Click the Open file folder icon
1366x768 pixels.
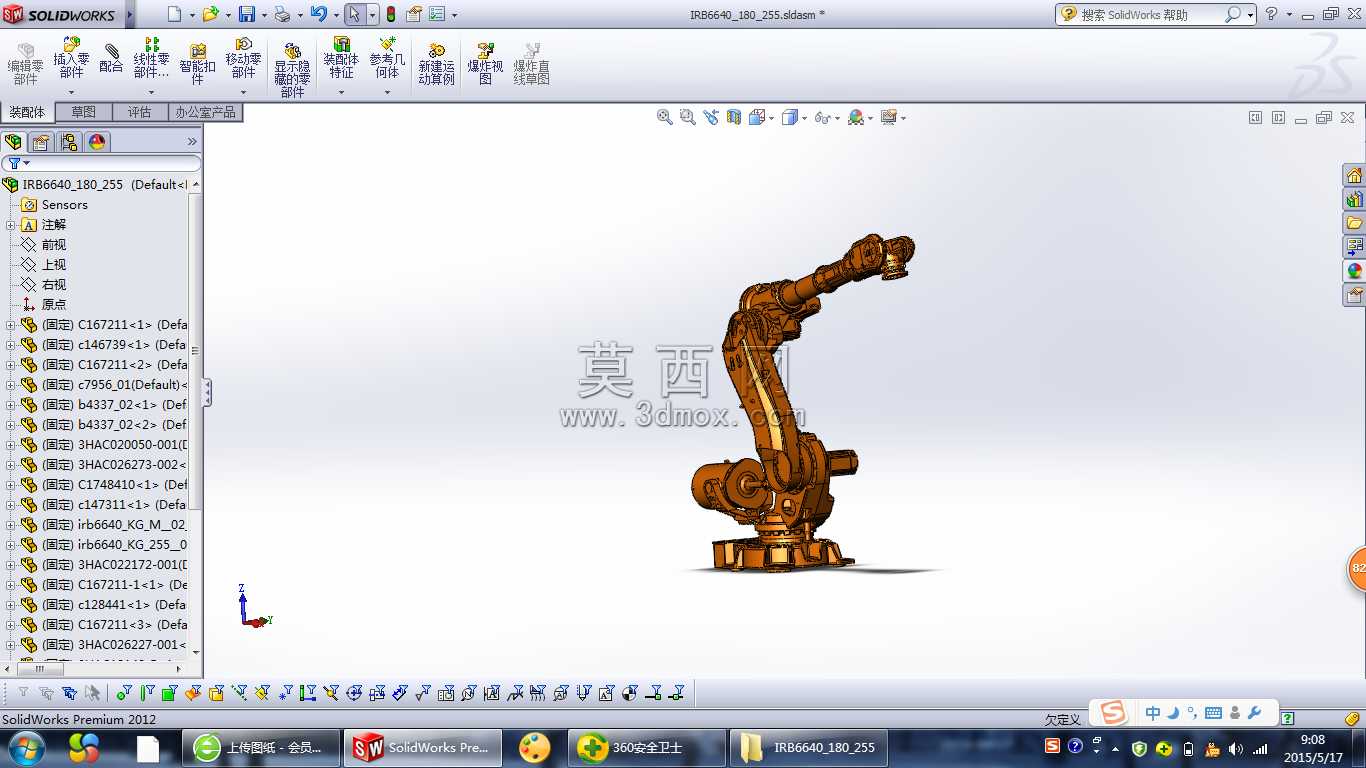[210, 14]
